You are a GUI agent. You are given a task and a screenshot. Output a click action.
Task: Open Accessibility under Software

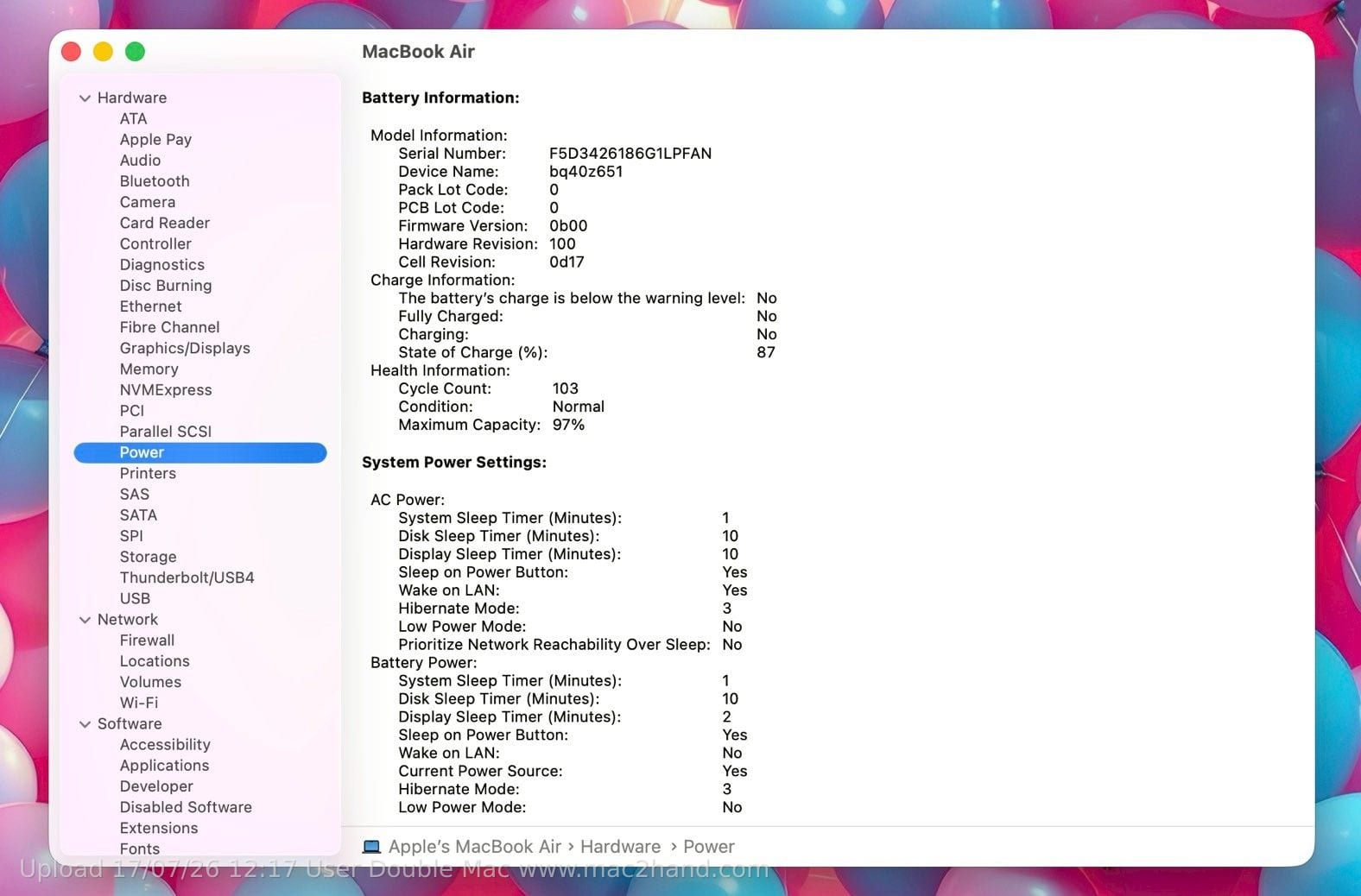[x=165, y=745]
